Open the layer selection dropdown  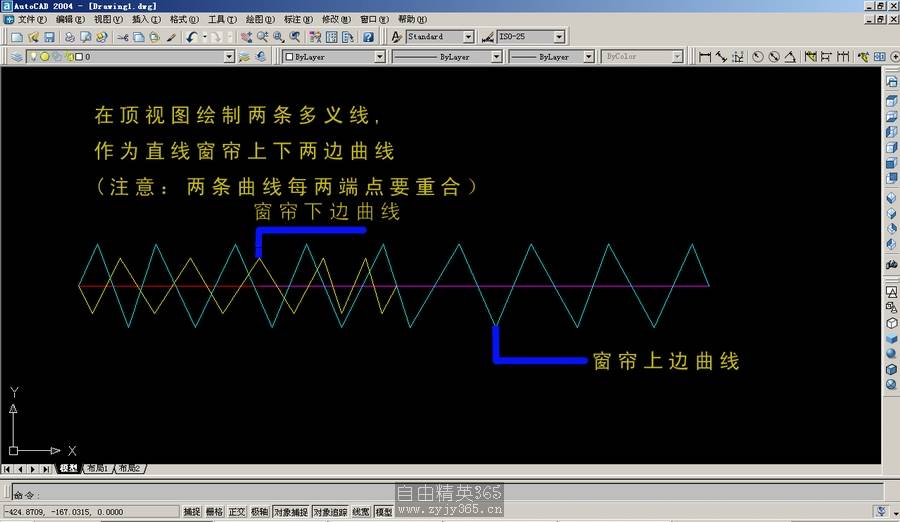coord(230,57)
